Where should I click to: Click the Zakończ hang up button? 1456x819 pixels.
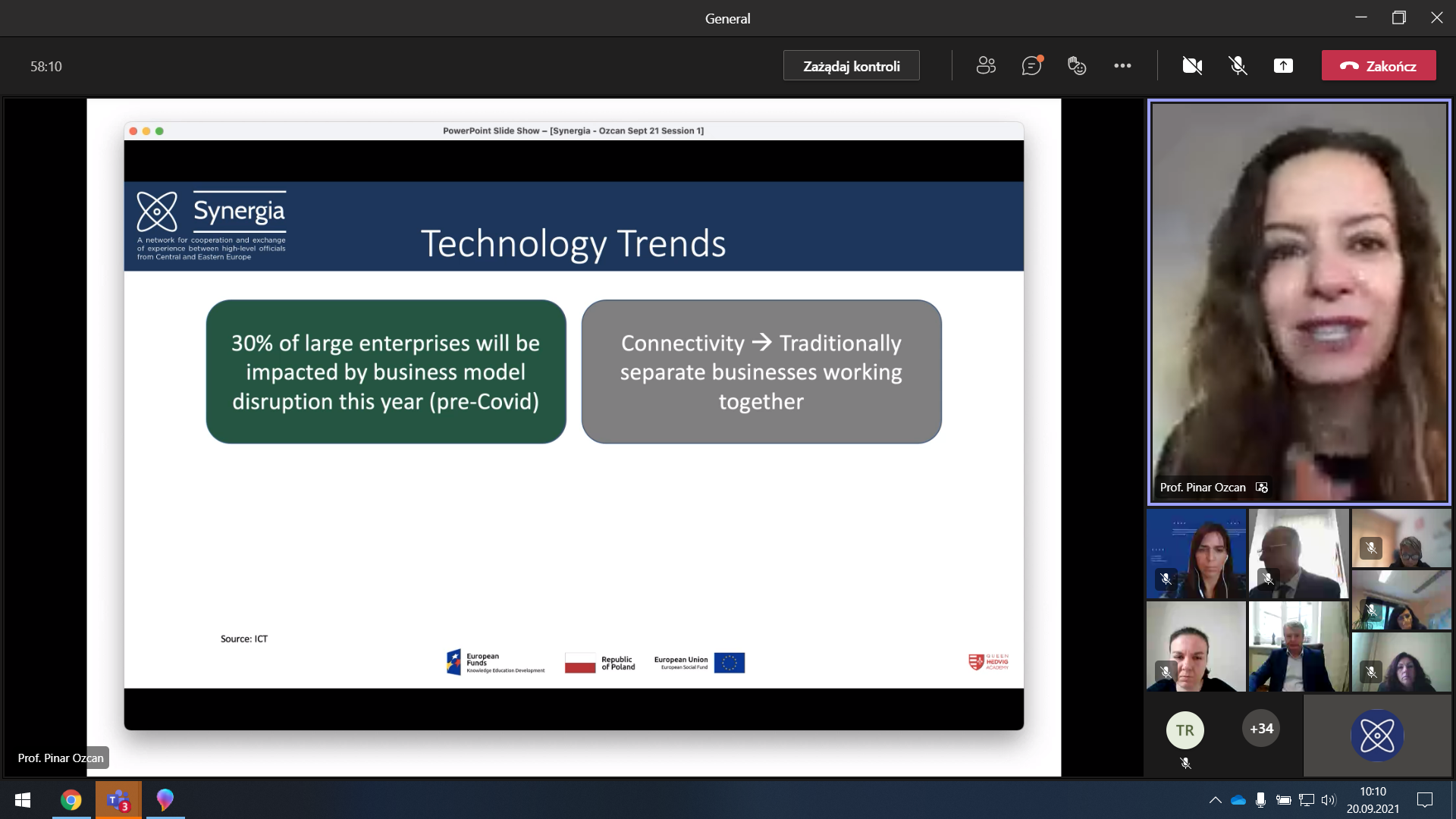[x=1379, y=66]
